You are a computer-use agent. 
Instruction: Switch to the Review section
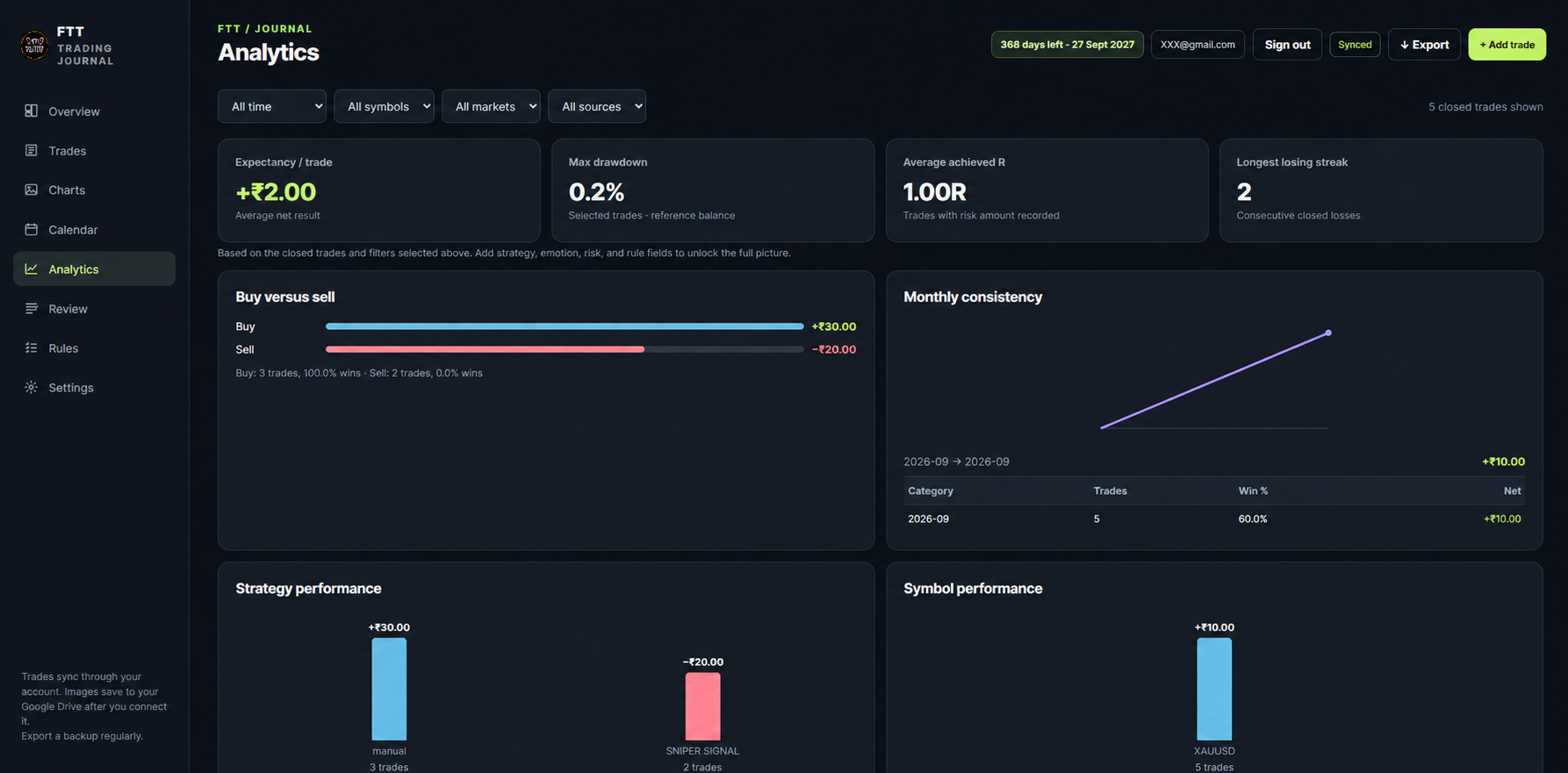94,309
